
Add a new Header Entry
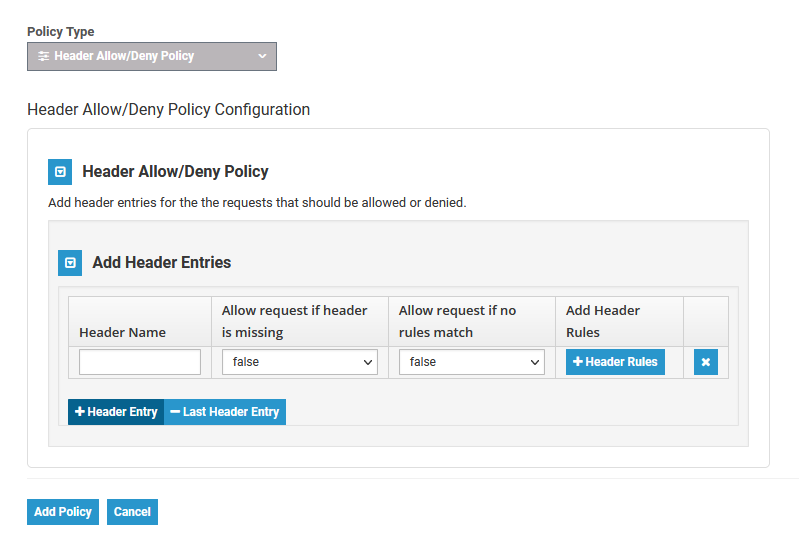click(116, 412)
